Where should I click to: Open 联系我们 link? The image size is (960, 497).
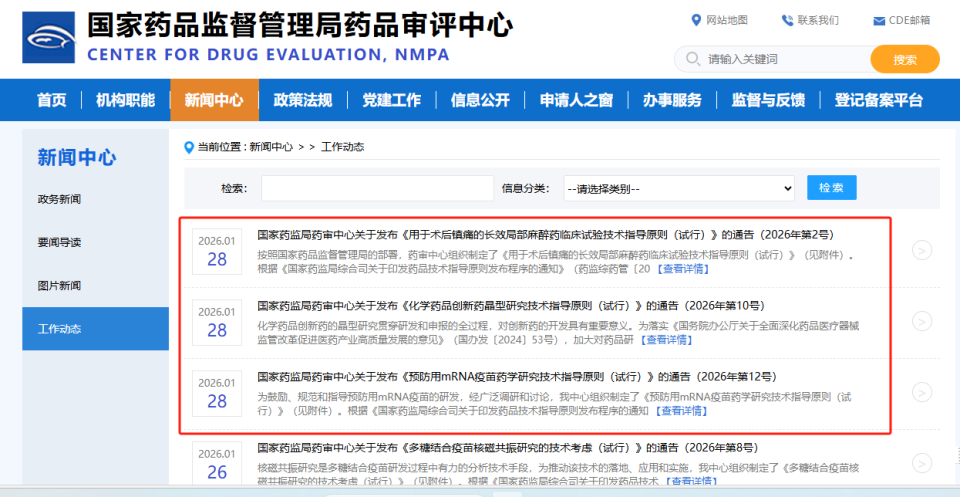pyautogui.click(x=818, y=20)
